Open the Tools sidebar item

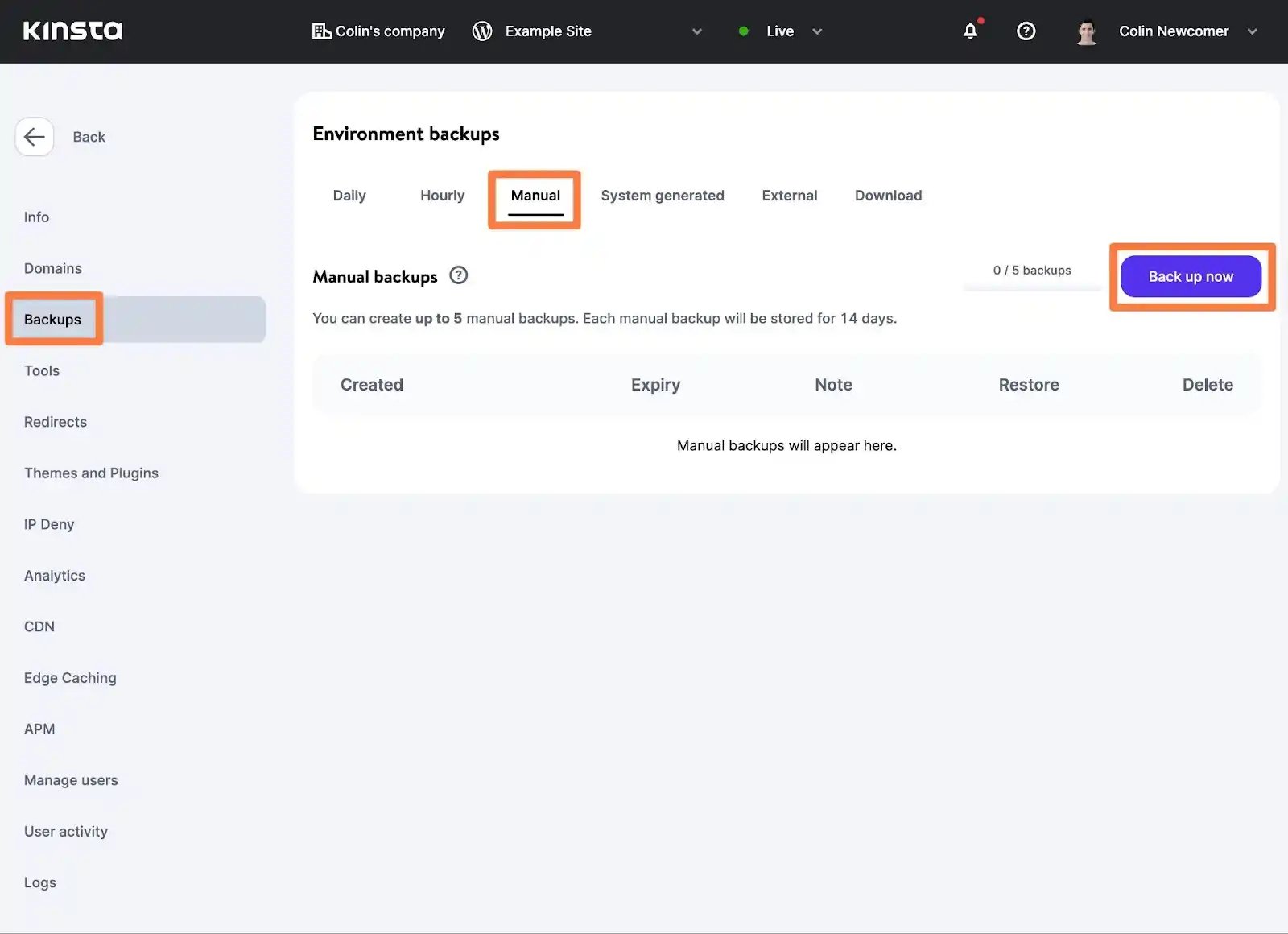point(42,370)
